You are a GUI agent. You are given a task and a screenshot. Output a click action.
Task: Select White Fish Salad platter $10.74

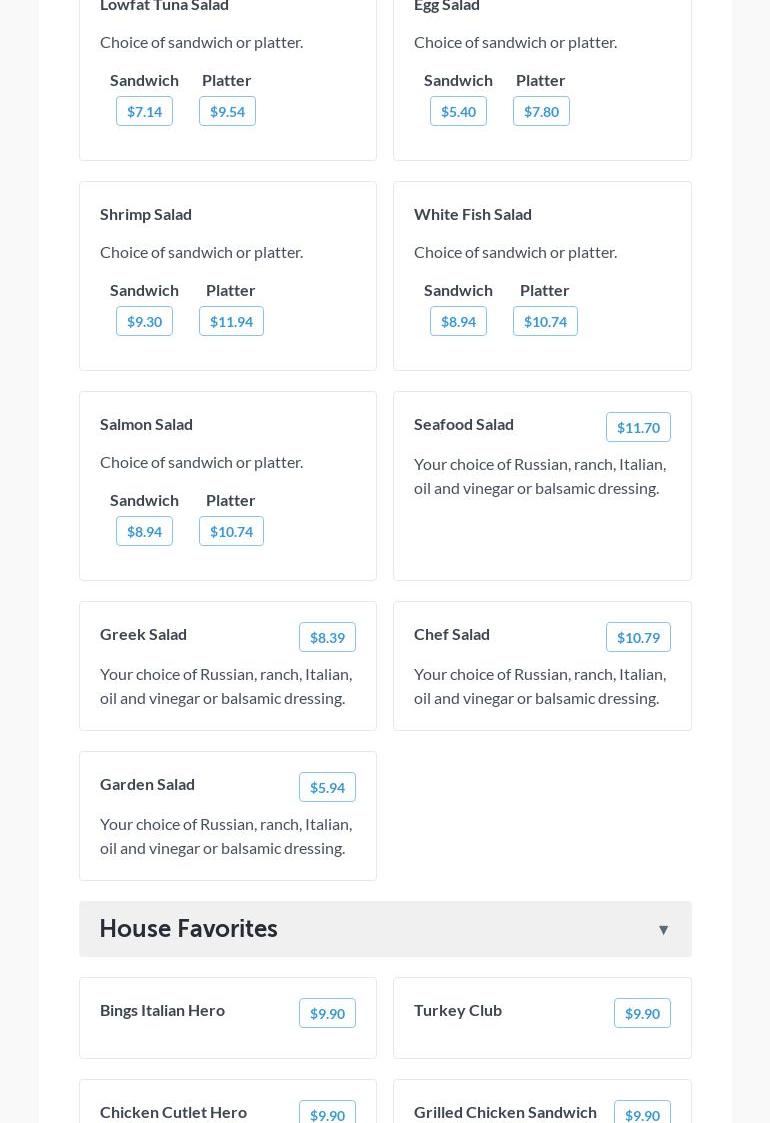point(545,321)
